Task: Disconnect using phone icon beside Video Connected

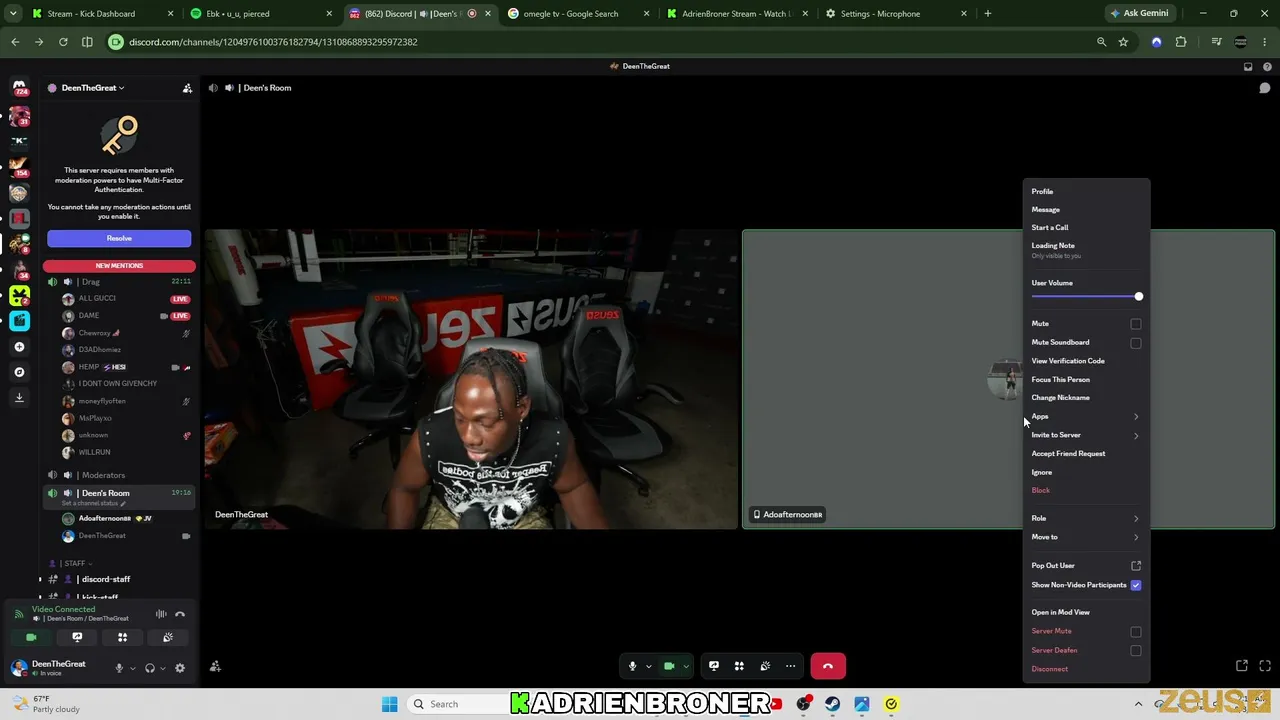Action: [180, 614]
